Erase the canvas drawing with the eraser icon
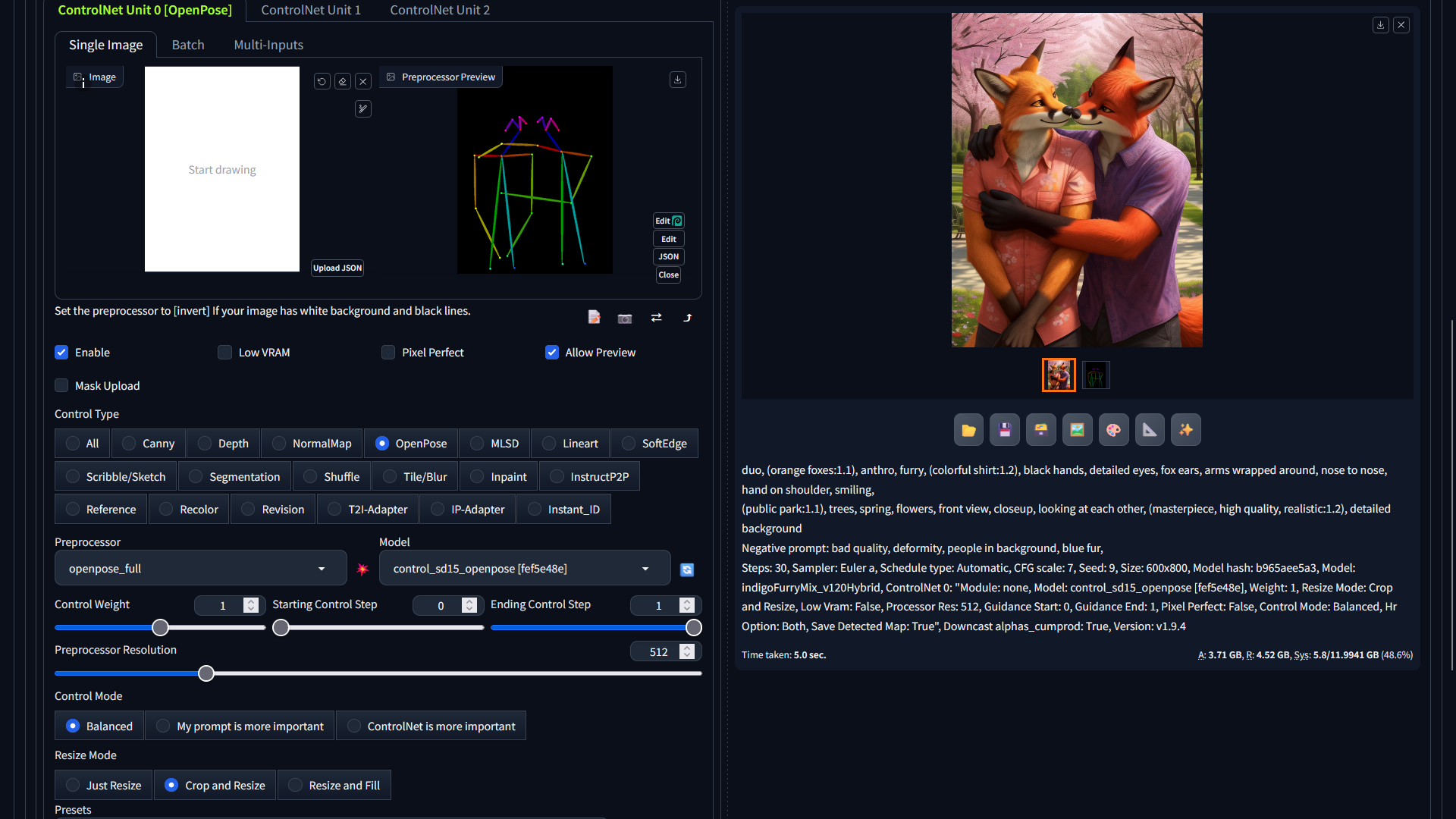This screenshot has height=819, width=1456. (x=343, y=81)
